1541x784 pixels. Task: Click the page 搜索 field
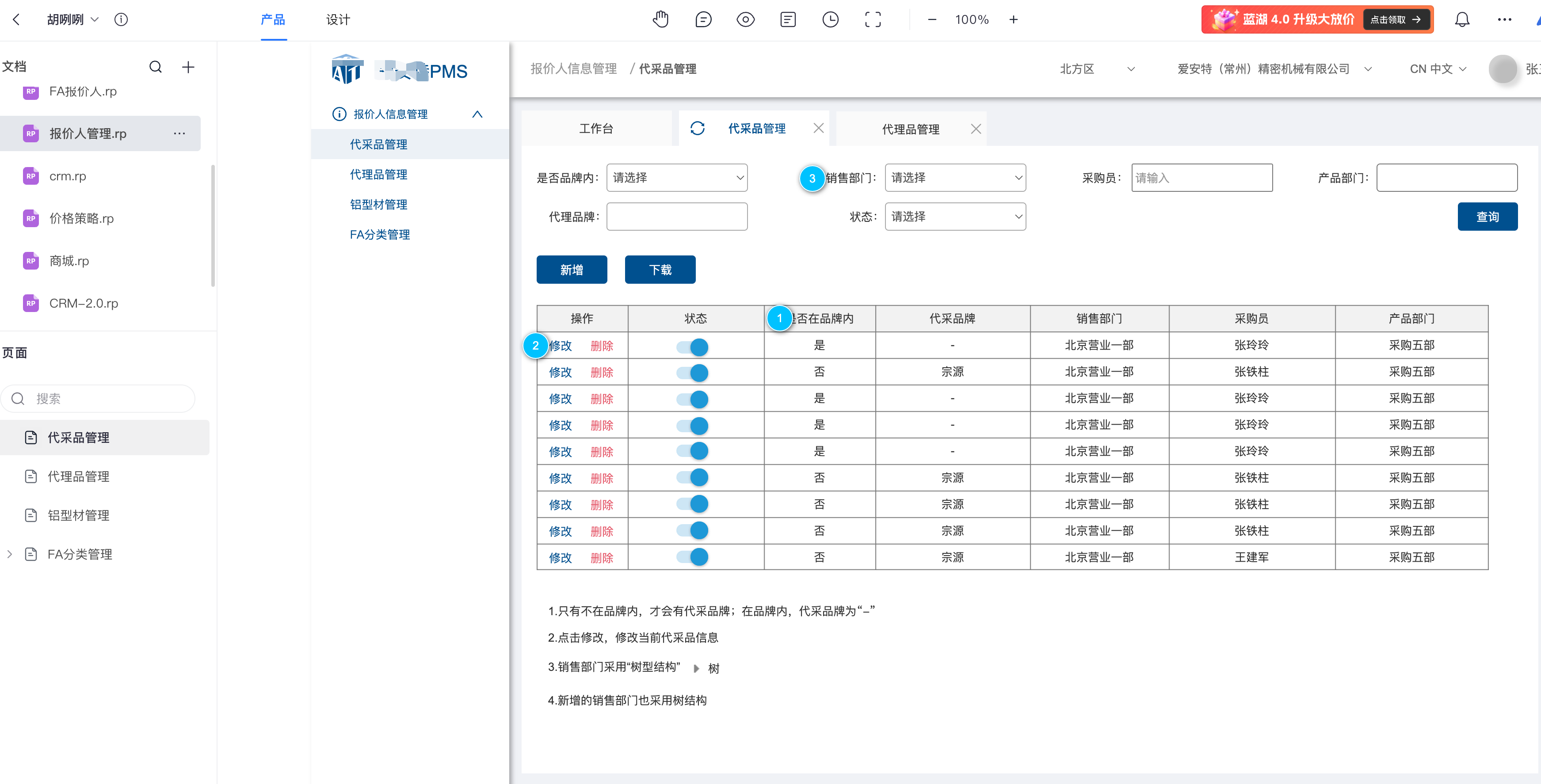98,398
